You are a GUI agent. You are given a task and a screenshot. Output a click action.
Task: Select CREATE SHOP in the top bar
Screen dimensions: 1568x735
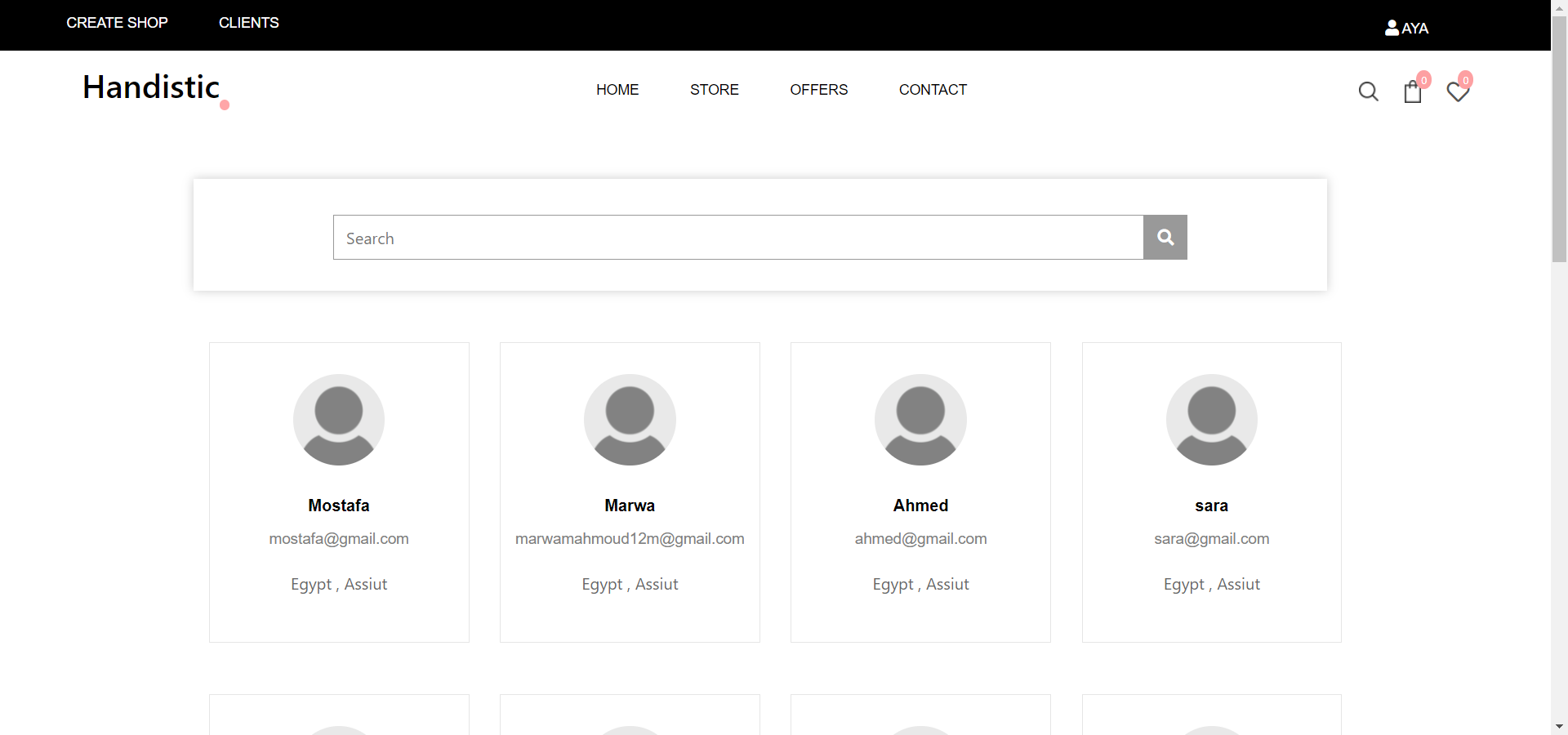pos(117,23)
